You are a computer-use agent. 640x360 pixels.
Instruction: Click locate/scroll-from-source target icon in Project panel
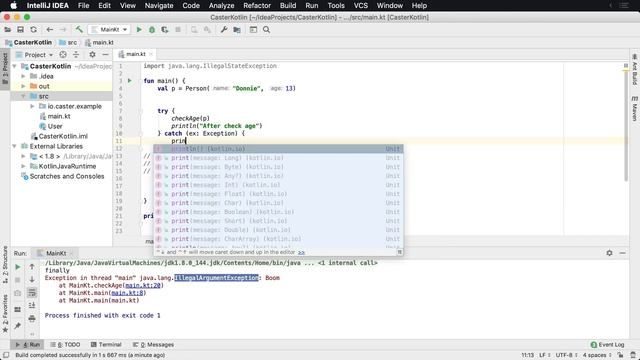(63, 54)
